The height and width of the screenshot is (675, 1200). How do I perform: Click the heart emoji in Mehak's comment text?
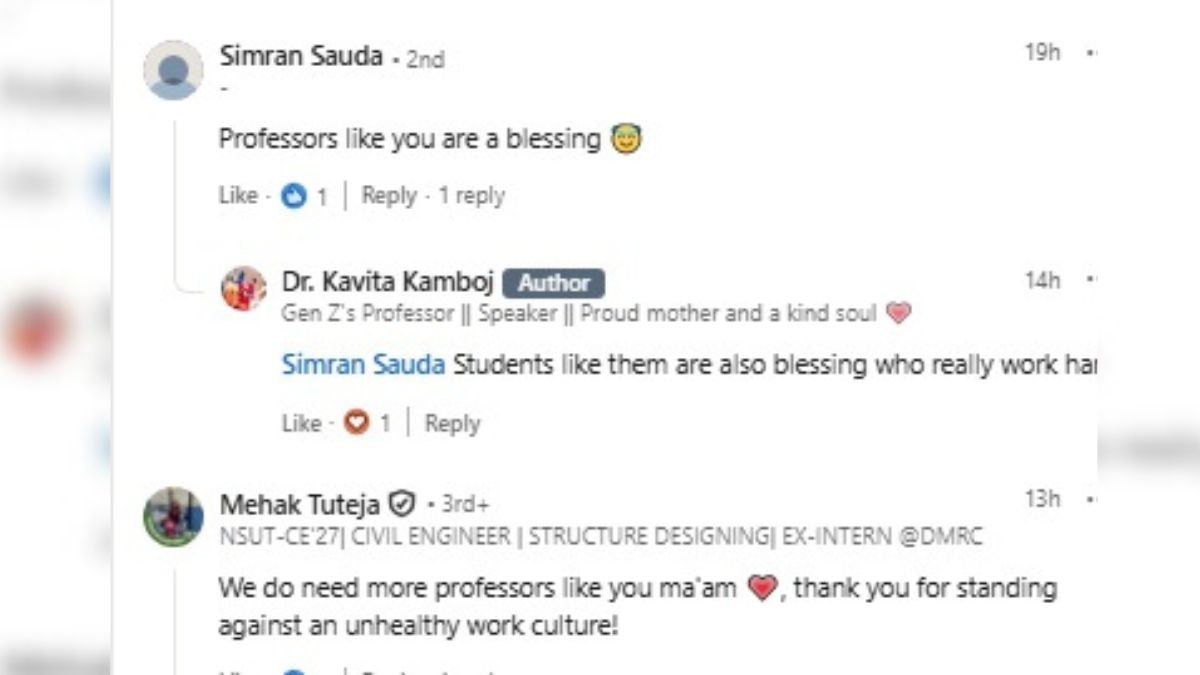click(761, 588)
